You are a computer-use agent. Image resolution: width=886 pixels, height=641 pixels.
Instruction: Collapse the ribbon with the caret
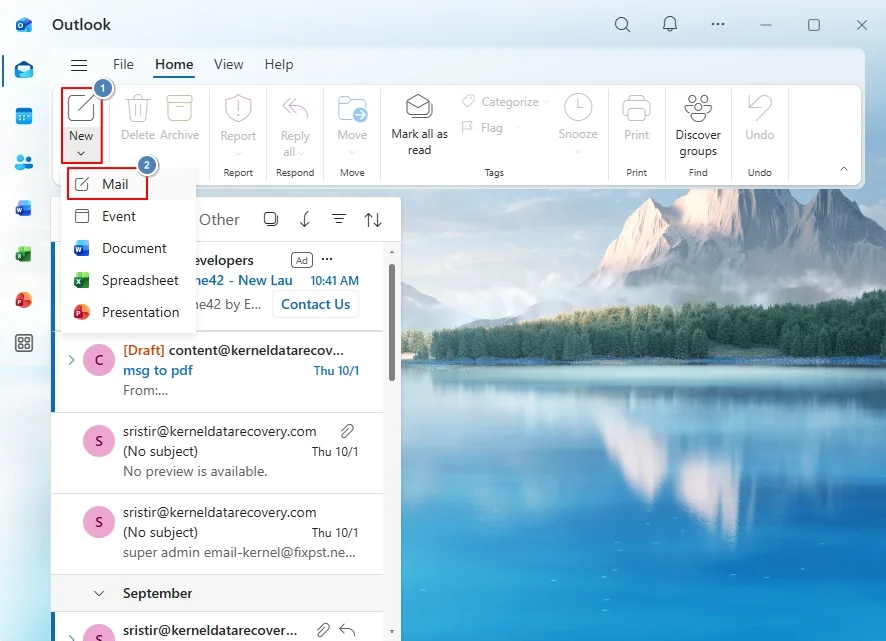(844, 169)
